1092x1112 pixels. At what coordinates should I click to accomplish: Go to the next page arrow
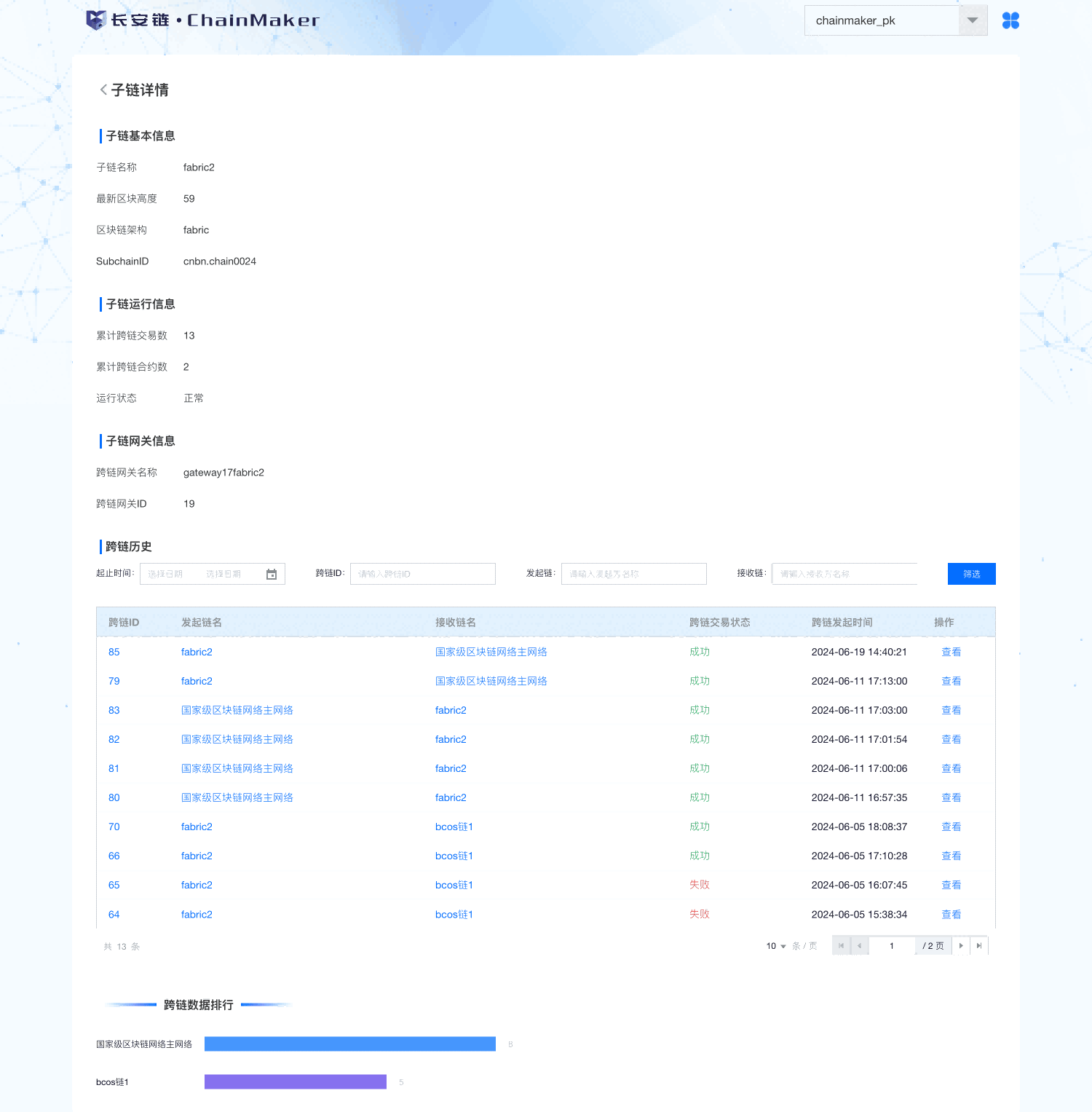coord(961,946)
